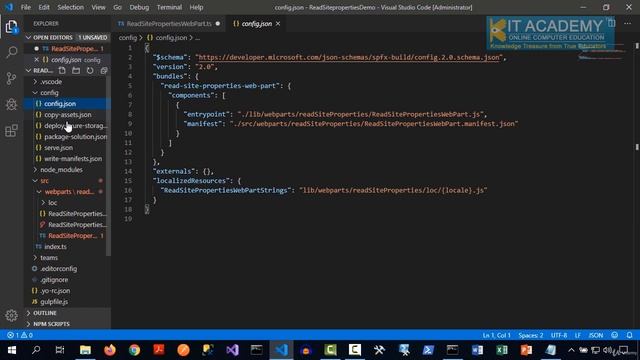The height and width of the screenshot is (360, 640).
Task: Open the Debug menu
Action: tap(139, 7)
